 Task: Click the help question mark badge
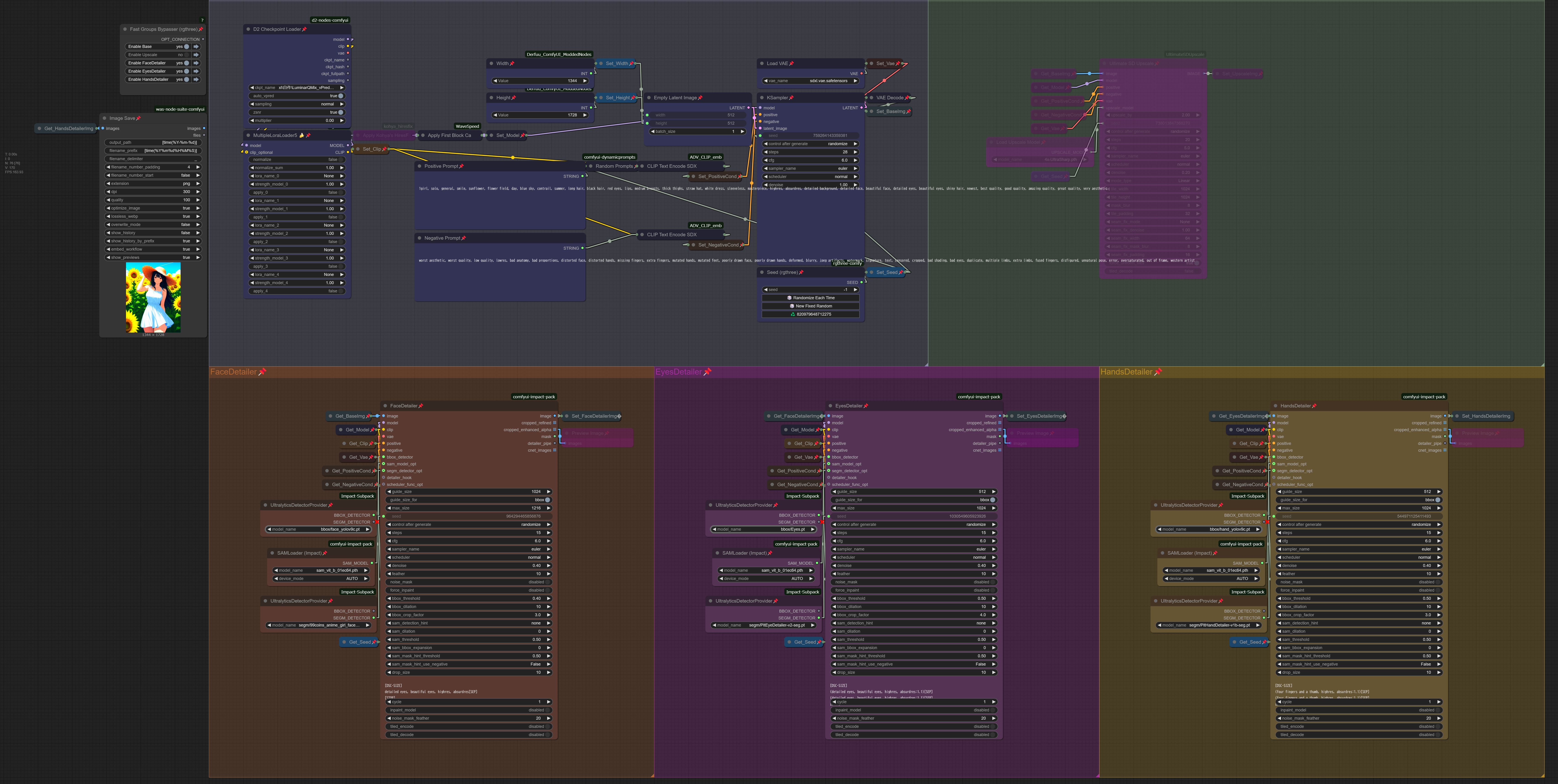[x=202, y=20]
